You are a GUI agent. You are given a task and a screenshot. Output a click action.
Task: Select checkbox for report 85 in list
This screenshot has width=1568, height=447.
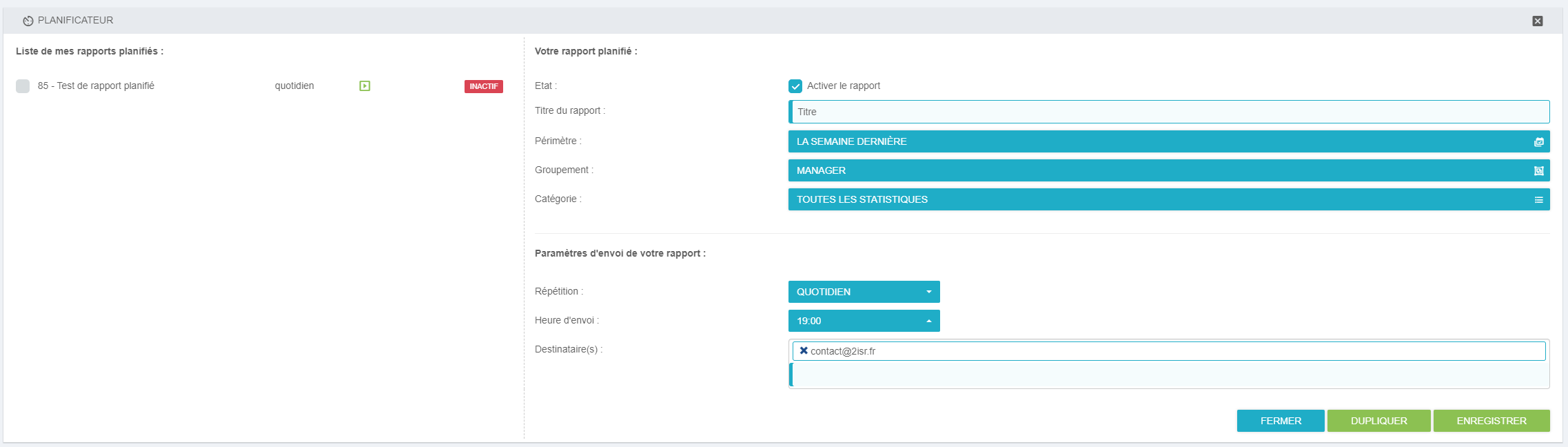(23, 86)
